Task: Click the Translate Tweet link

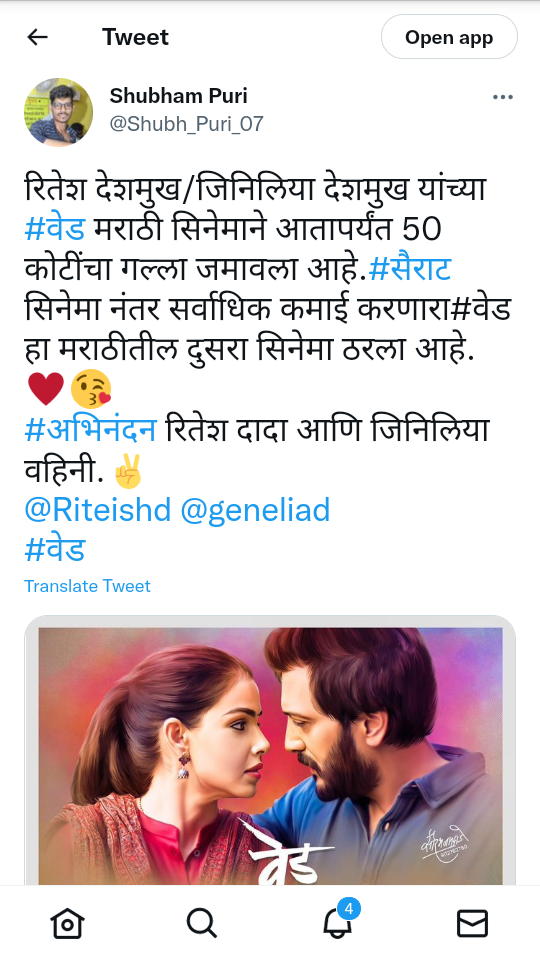Action: [88, 586]
